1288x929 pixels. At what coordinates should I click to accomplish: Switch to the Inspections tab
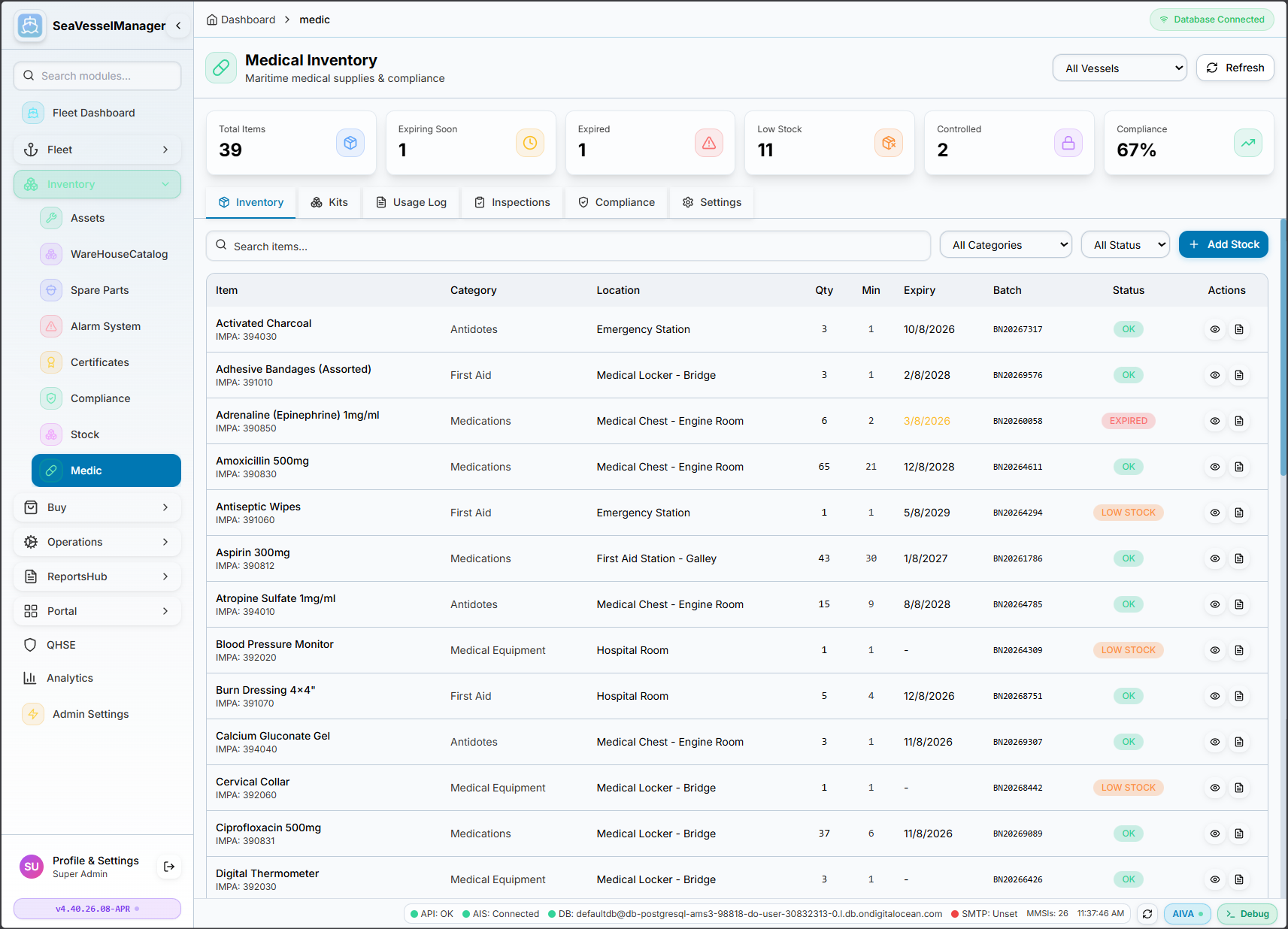(x=511, y=201)
